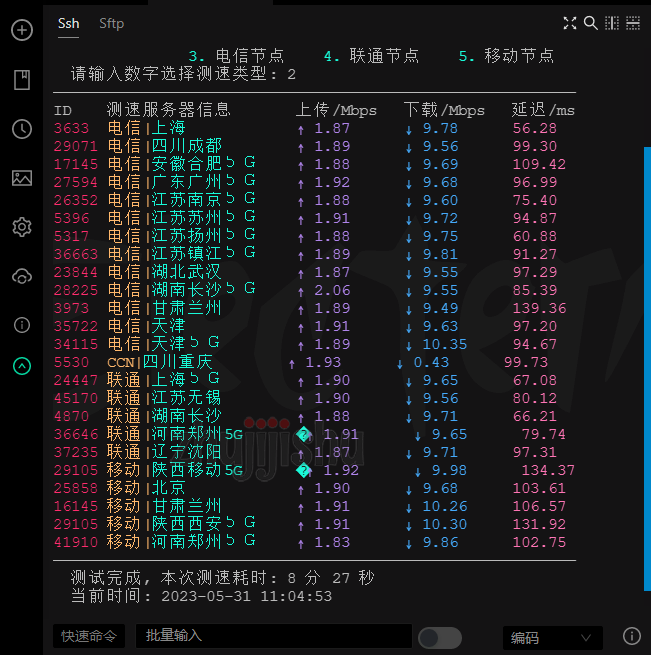This screenshot has height=655, width=651.
Task: Click the sidebar info circle icon
Action: [22, 325]
